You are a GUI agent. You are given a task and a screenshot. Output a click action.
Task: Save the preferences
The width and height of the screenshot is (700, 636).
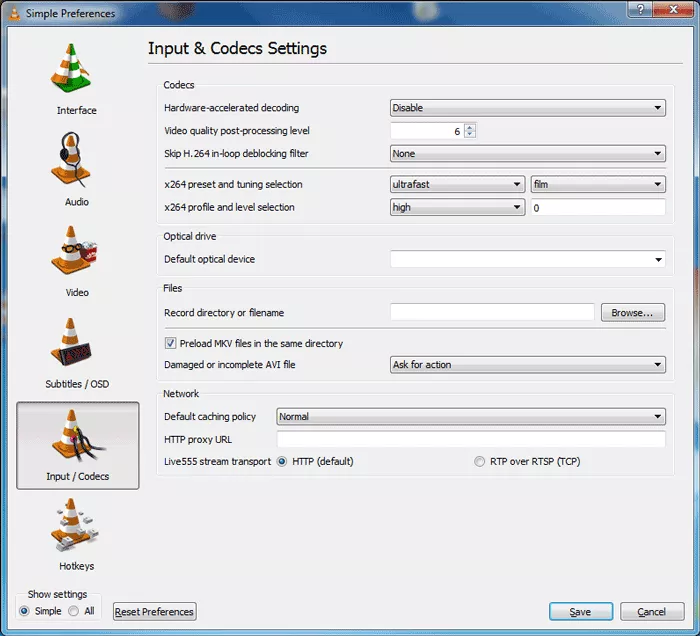[581, 611]
